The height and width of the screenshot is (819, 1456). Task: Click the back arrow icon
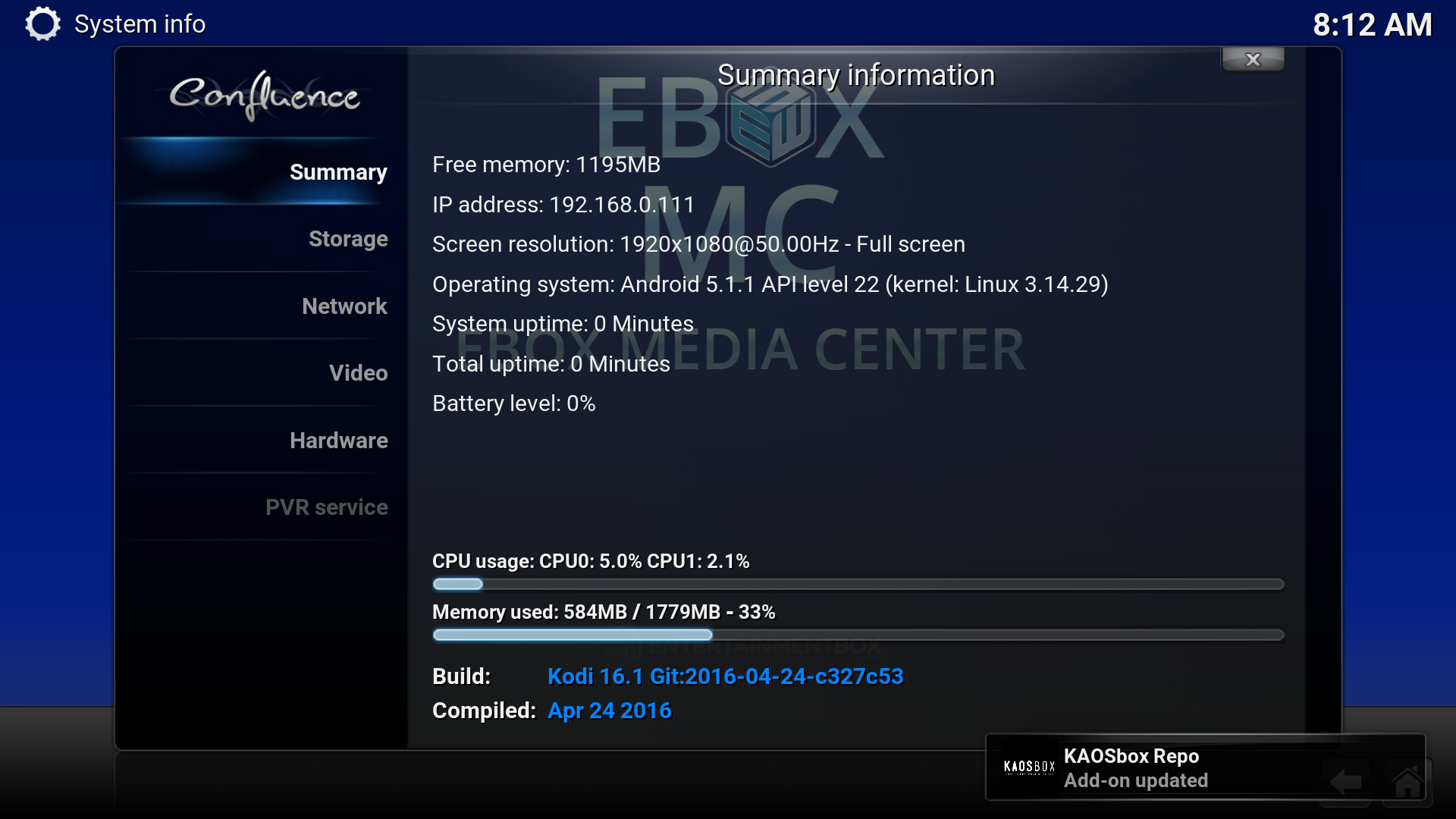[1345, 781]
